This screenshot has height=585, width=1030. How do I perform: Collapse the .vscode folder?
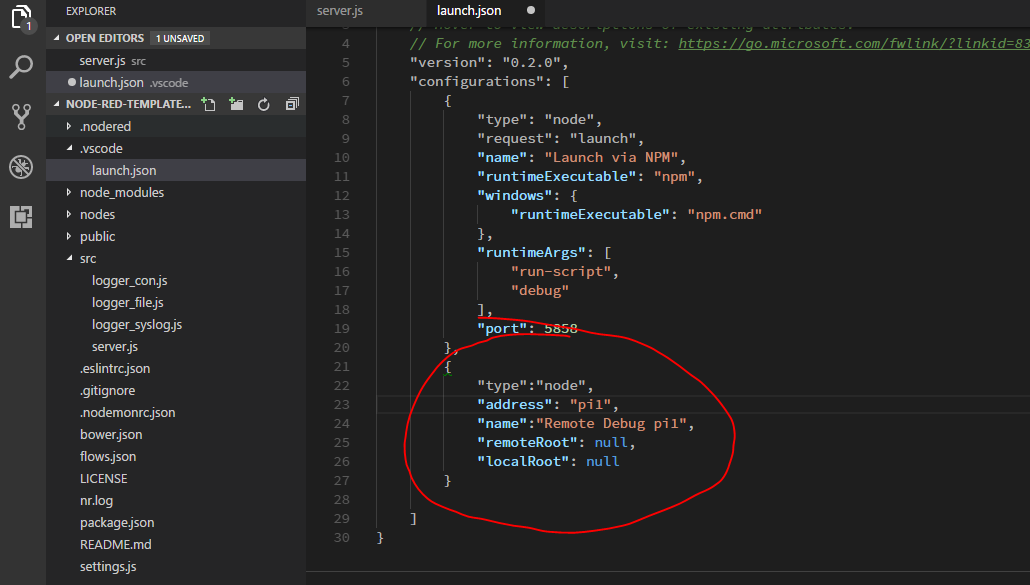click(x=100, y=148)
